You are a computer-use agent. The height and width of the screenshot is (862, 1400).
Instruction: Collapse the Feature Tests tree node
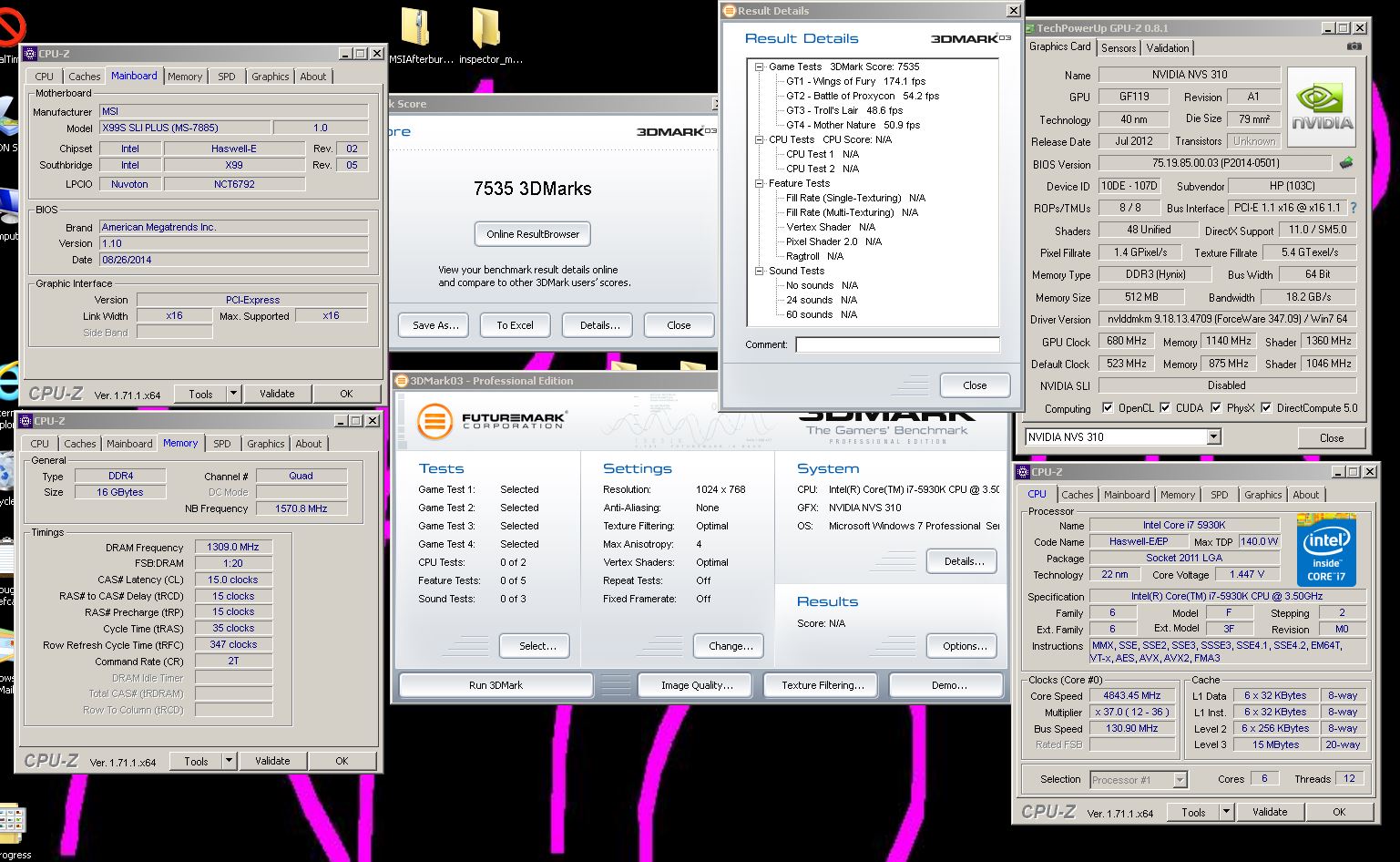pyautogui.click(x=759, y=183)
